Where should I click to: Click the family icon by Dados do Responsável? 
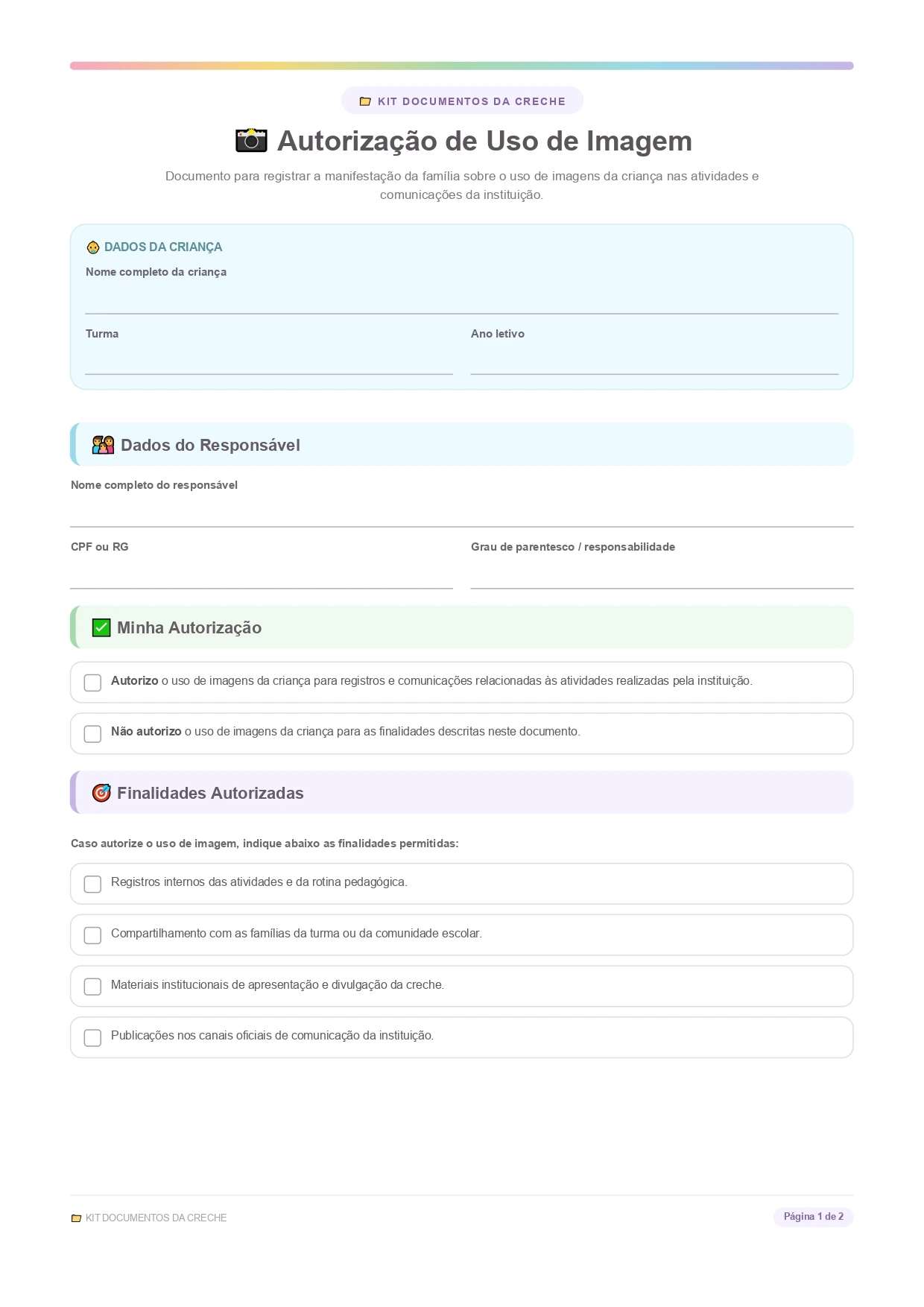pos(103,445)
